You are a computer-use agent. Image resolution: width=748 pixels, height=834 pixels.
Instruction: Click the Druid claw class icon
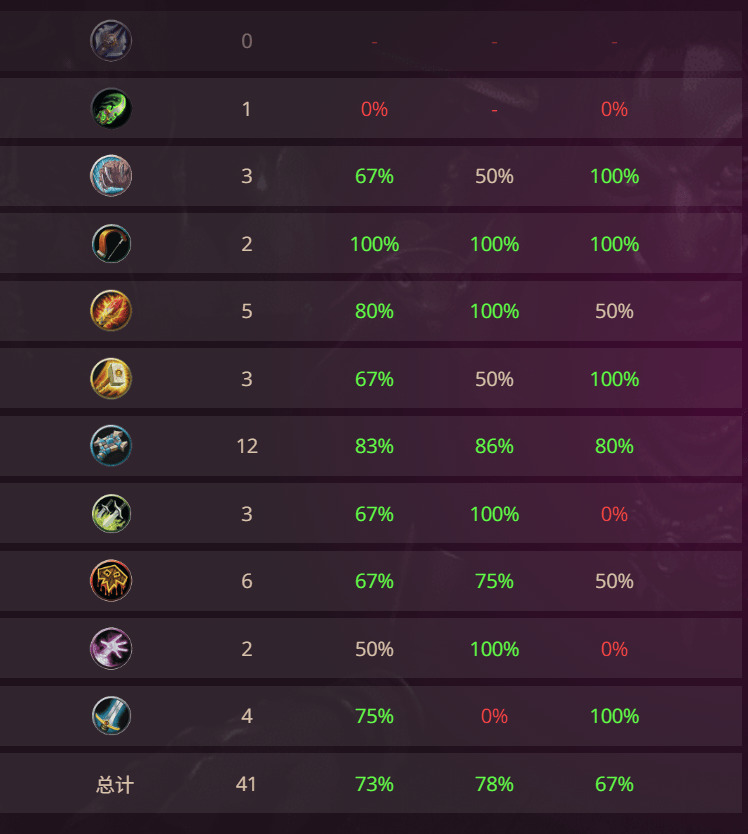coord(111,176)
